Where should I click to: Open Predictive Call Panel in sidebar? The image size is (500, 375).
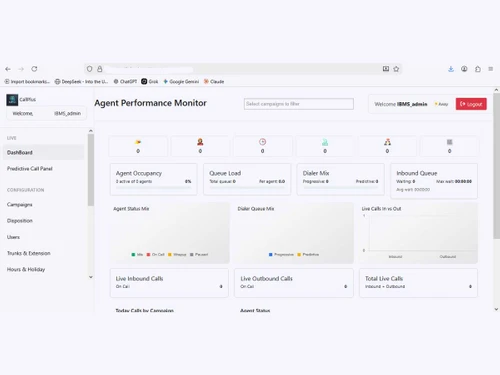30,169
